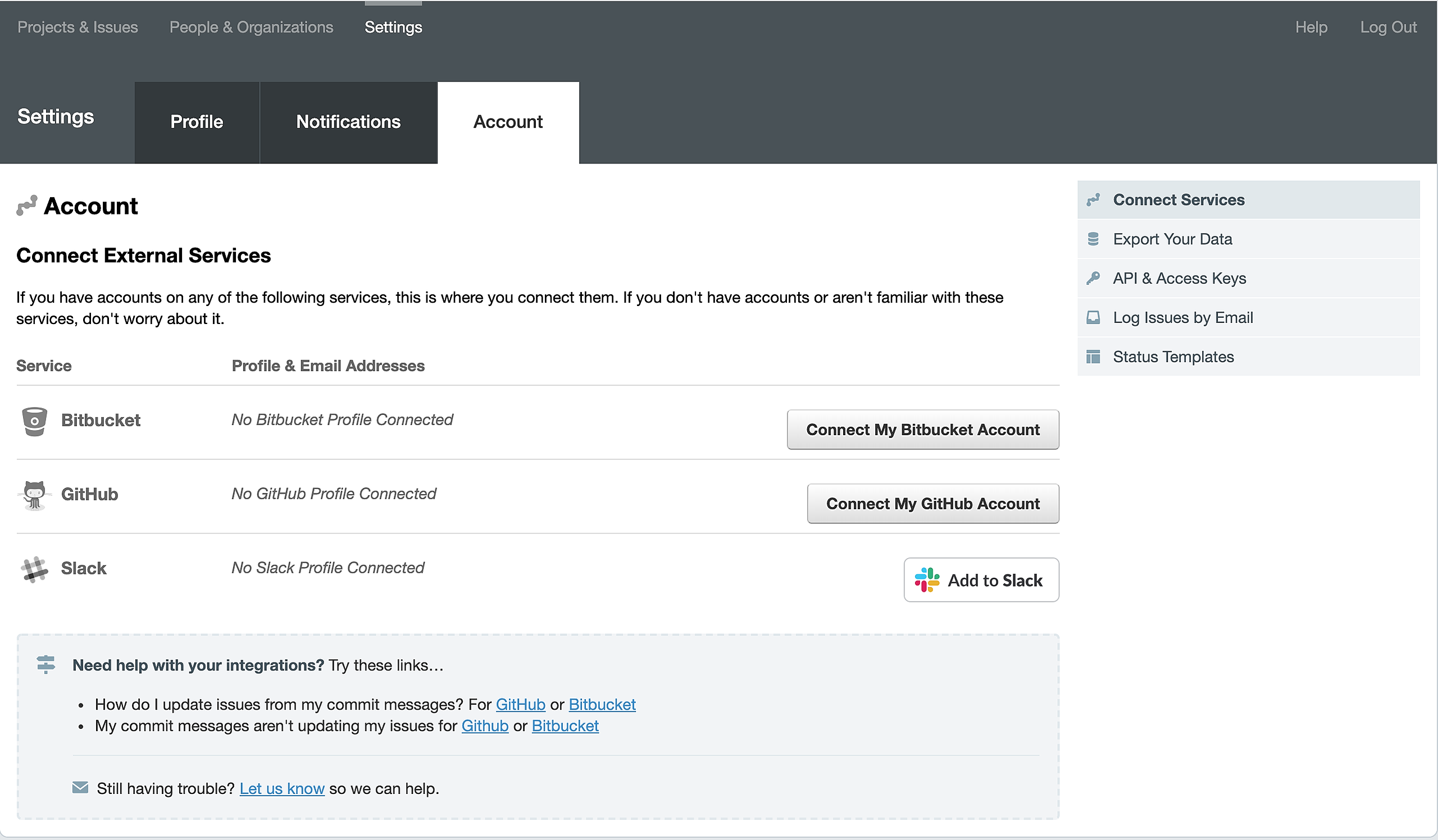Follow the Let us know link
This screenshot has width=1438, height=840.
(x=282, y=789)
